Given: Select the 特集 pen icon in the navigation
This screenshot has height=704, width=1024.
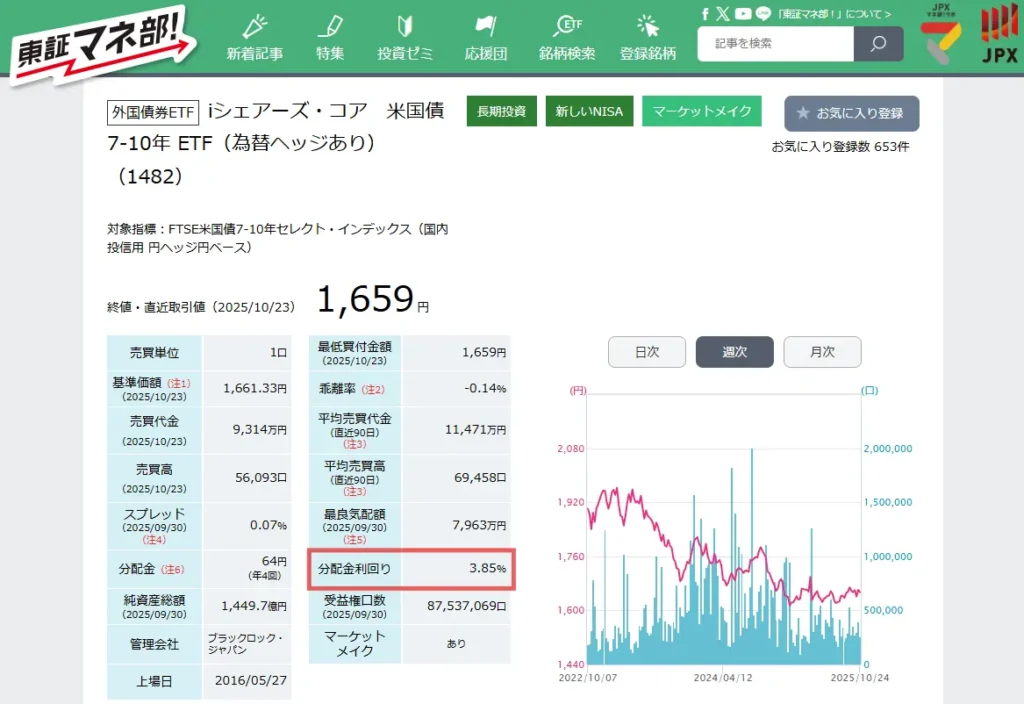Looking at the screenshot, I should point(330,29).
